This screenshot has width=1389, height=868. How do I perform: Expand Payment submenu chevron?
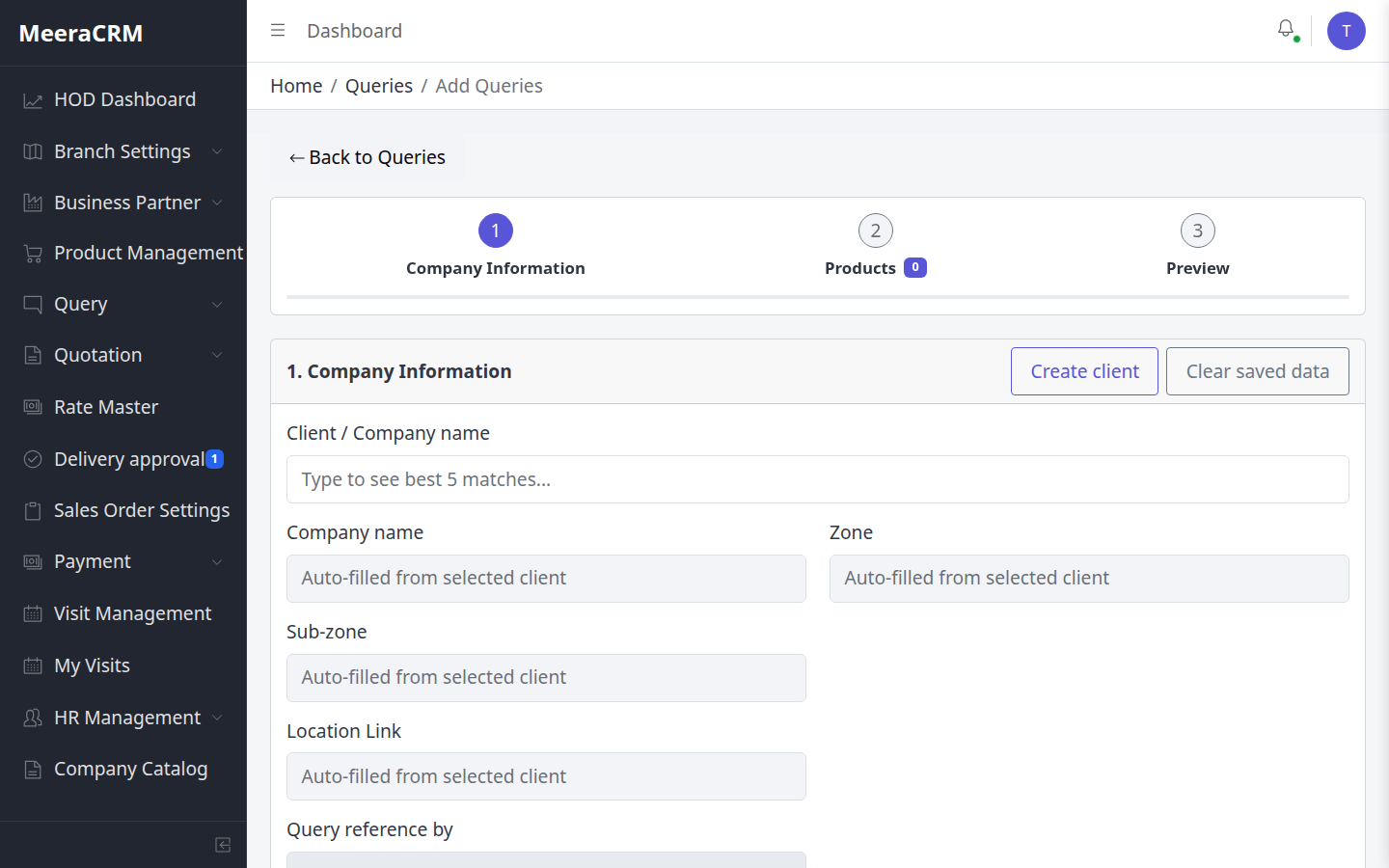coord(217,561)
